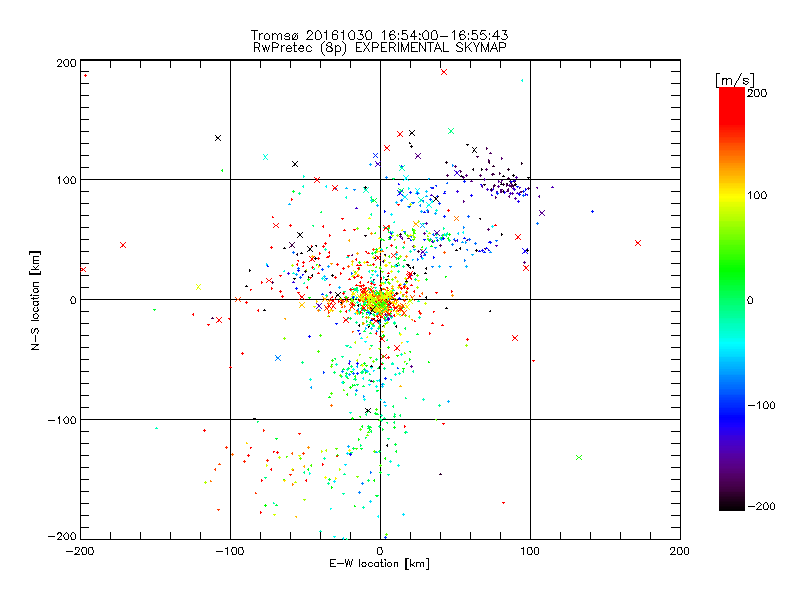Click the green zero level on the color bar
Image resolution: width=800 pixels, height=600 pixels.
click(732, 299)
